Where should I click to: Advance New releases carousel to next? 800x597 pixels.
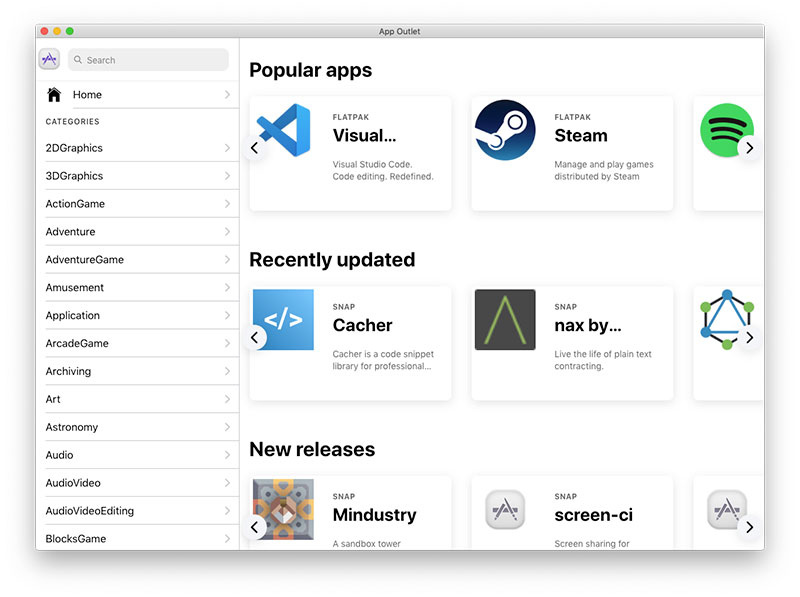pos(749,527)
